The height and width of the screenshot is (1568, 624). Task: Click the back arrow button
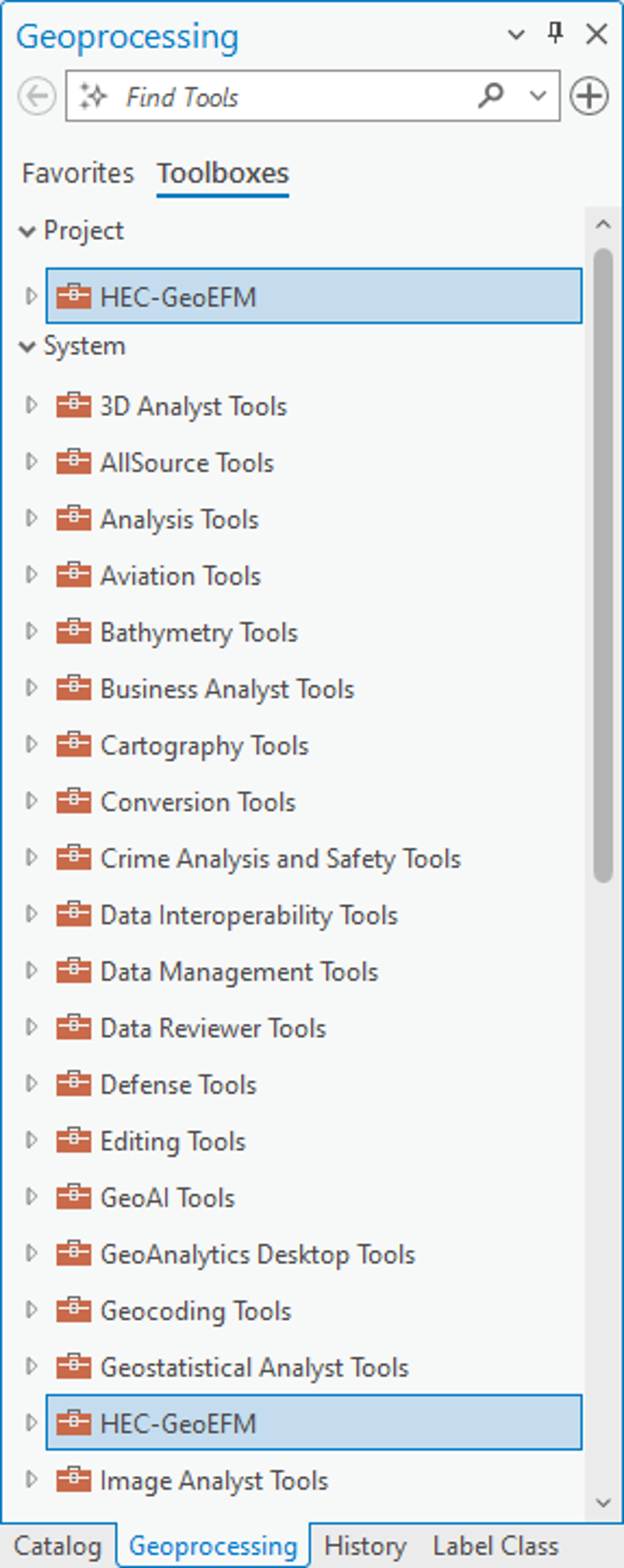pyautogui.click(x=37, y=97)
